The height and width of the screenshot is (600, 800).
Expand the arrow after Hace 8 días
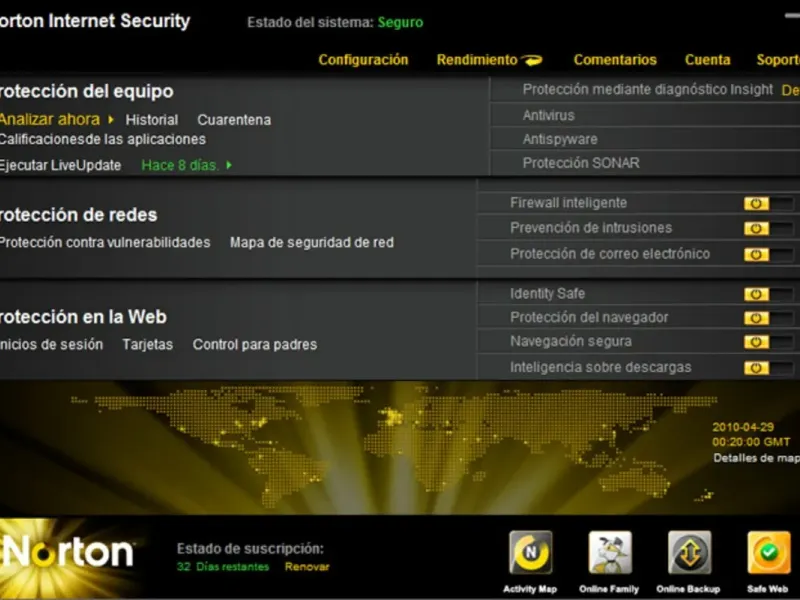pyautogui.click(x=229, y=165)
